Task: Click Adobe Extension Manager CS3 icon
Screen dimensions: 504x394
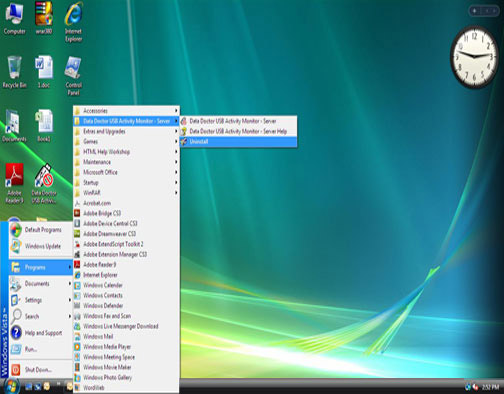Action: pyautogui.click(x=77, y=254)
